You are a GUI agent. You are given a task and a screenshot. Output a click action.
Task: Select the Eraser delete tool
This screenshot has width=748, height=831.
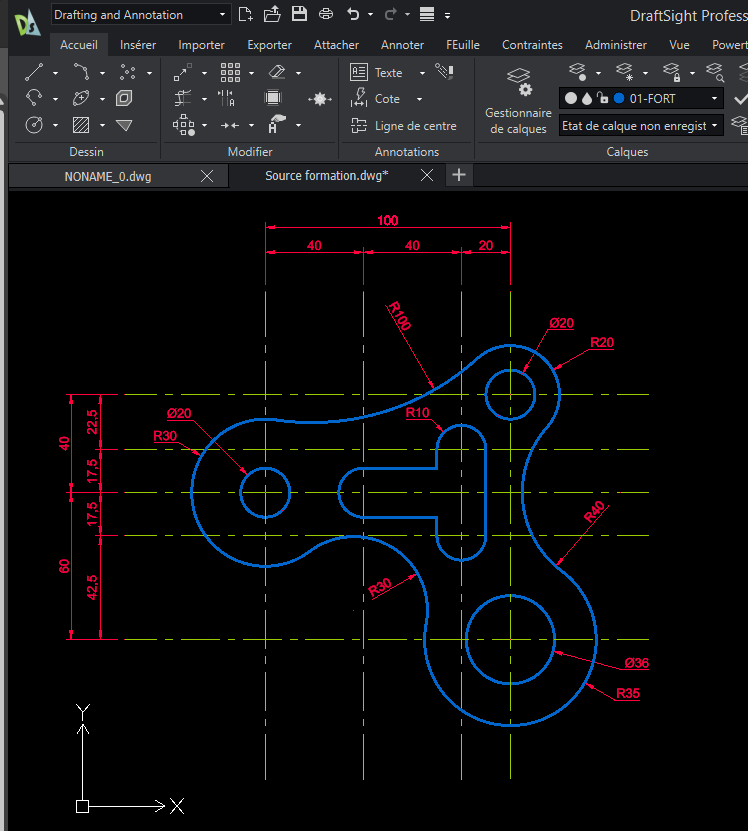pos(277,72)
